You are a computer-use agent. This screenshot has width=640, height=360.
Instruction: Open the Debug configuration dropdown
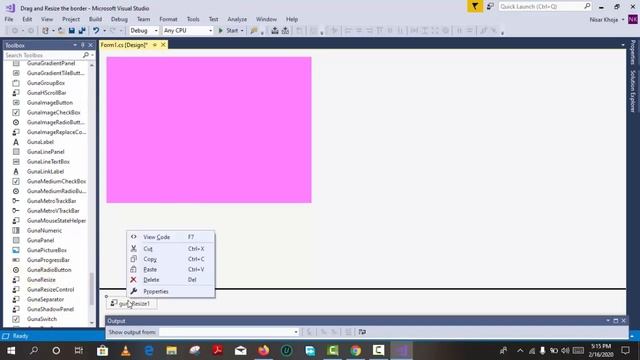pos(144,31)
